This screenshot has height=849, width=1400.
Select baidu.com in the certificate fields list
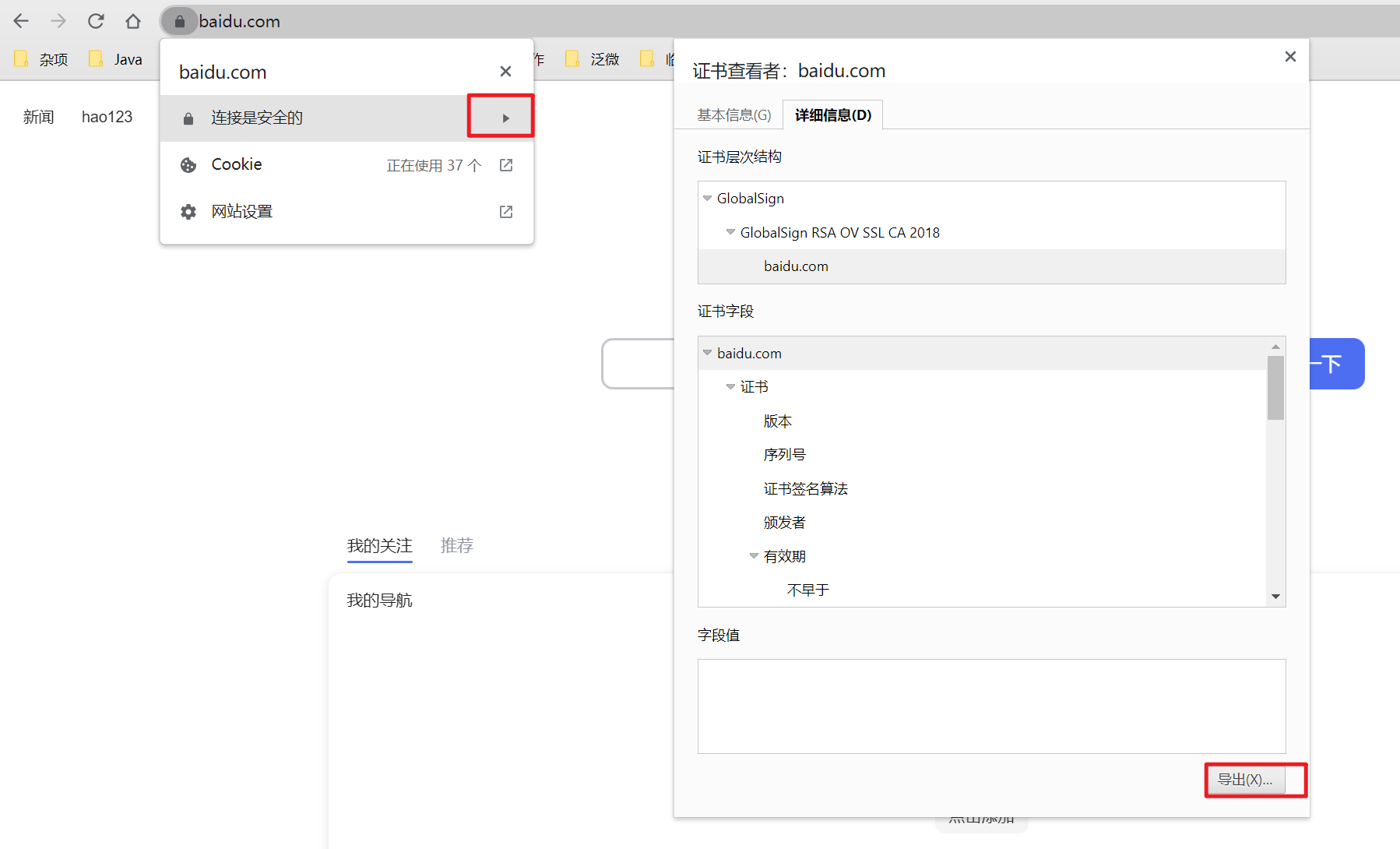[982, 354]
